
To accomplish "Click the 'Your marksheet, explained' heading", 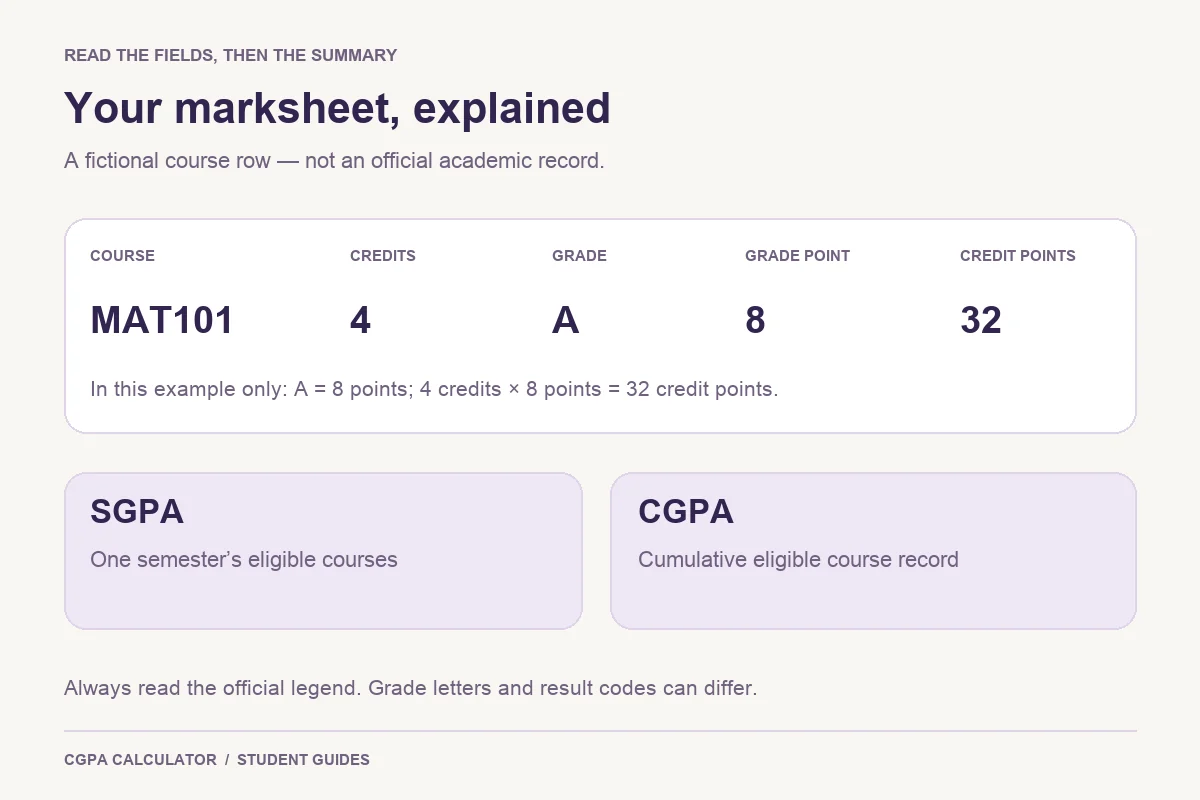I will [337, 108].
